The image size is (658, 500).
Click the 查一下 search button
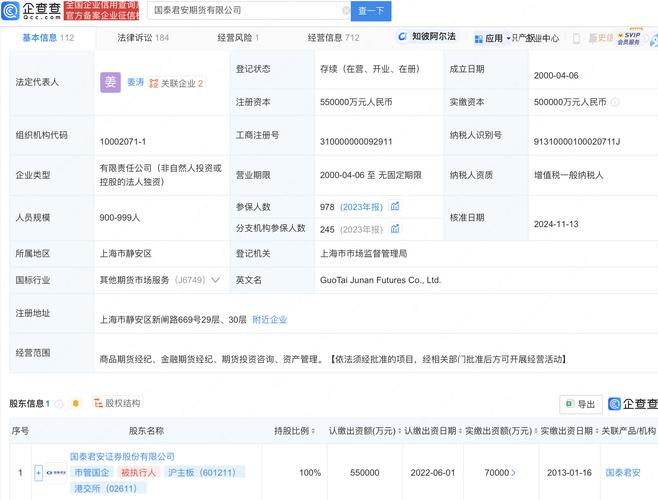[x=371, y=11]
